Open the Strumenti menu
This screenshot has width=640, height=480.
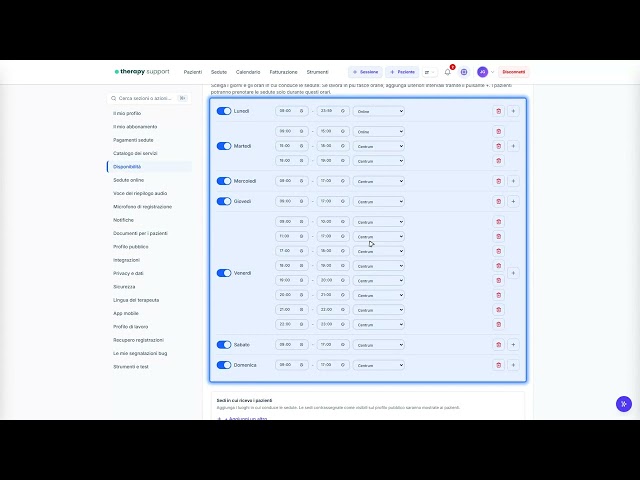pos(317,72)
